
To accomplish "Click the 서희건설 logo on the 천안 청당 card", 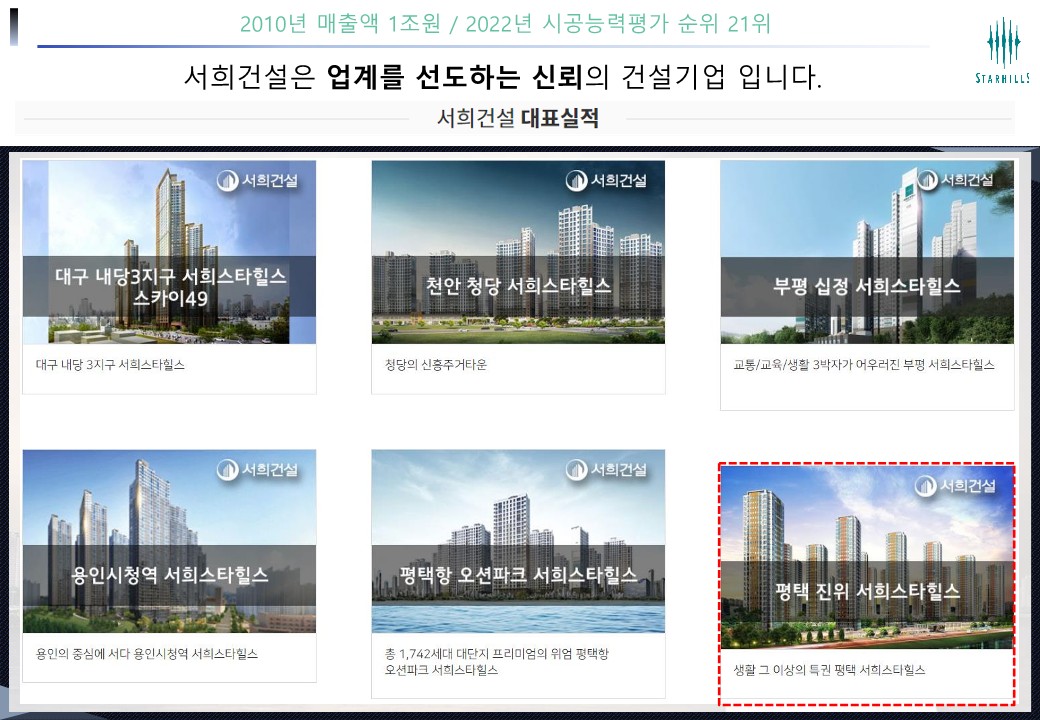I will coord(606,180).
